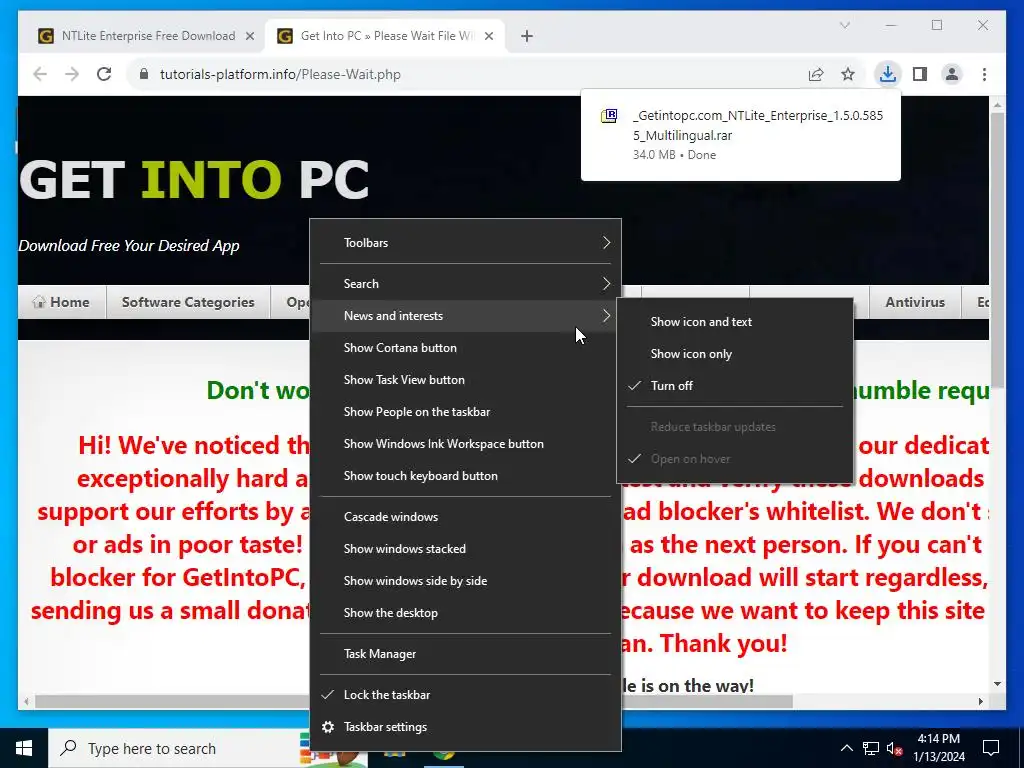Select Show the desktop
The width and height of the screenshot is (1024, 768).
coord(465,613)
